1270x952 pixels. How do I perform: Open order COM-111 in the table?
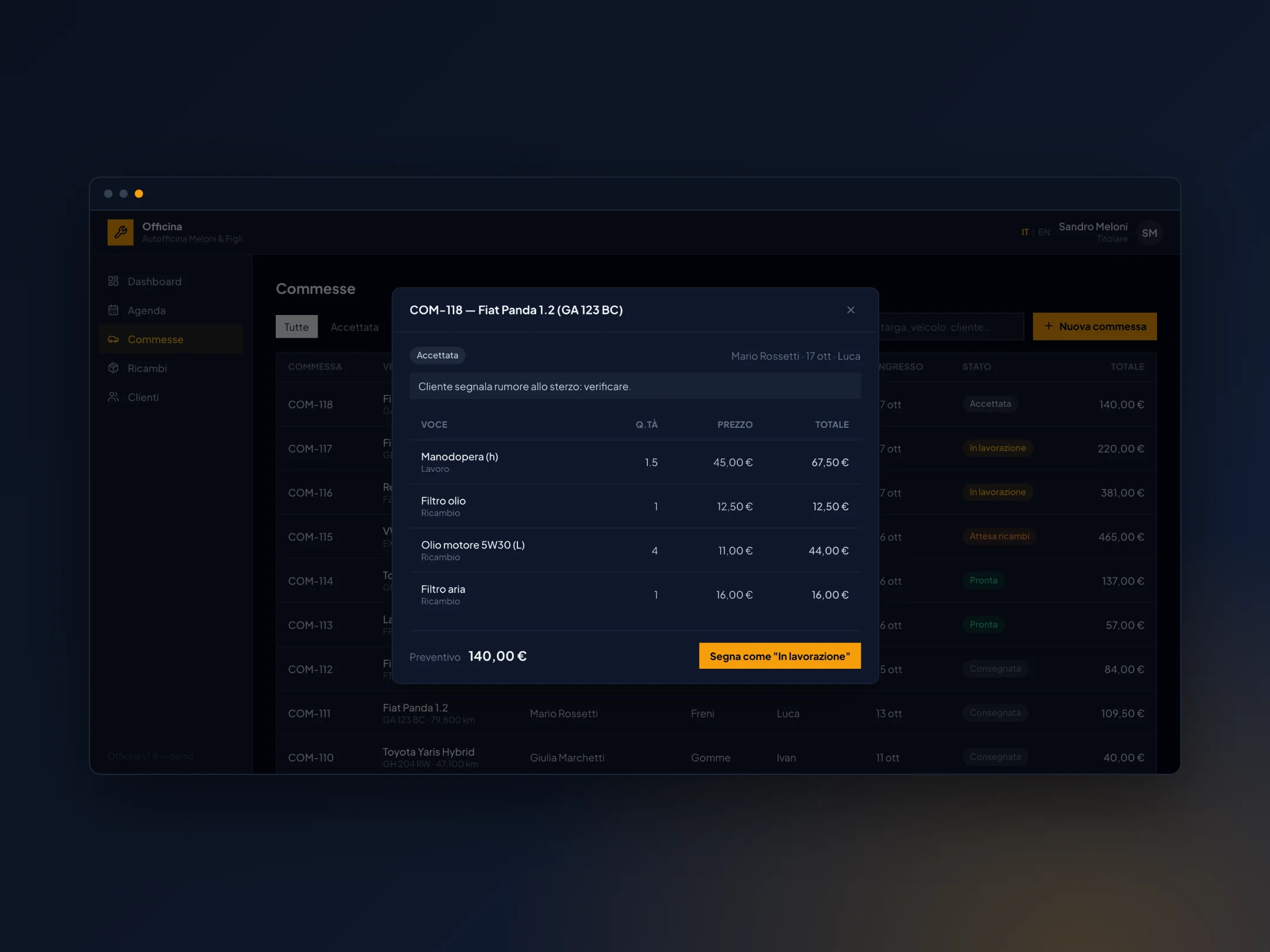tap(309, 713)
